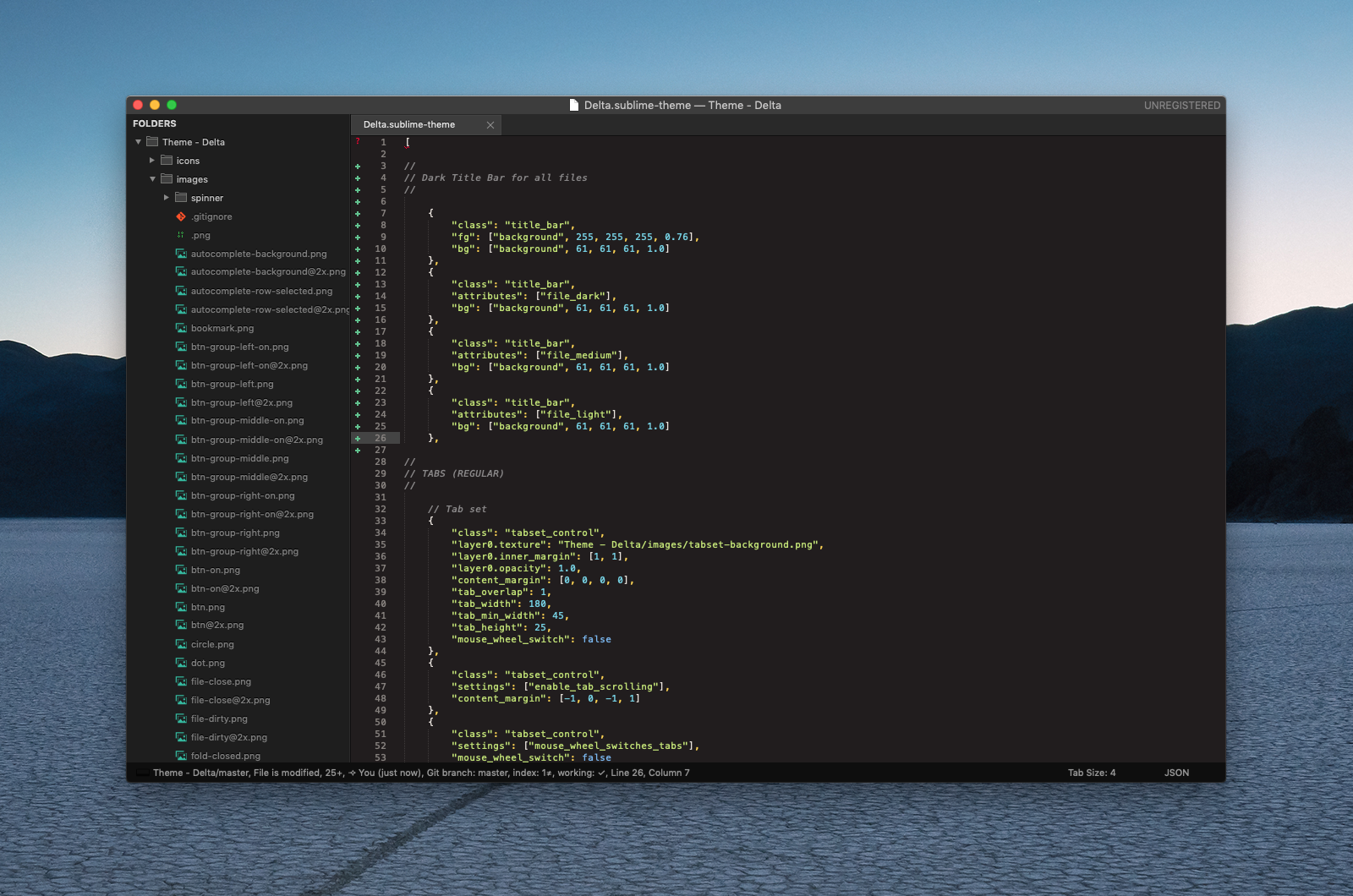Click the file-dirty.png image icon

(x=181, y=718)
